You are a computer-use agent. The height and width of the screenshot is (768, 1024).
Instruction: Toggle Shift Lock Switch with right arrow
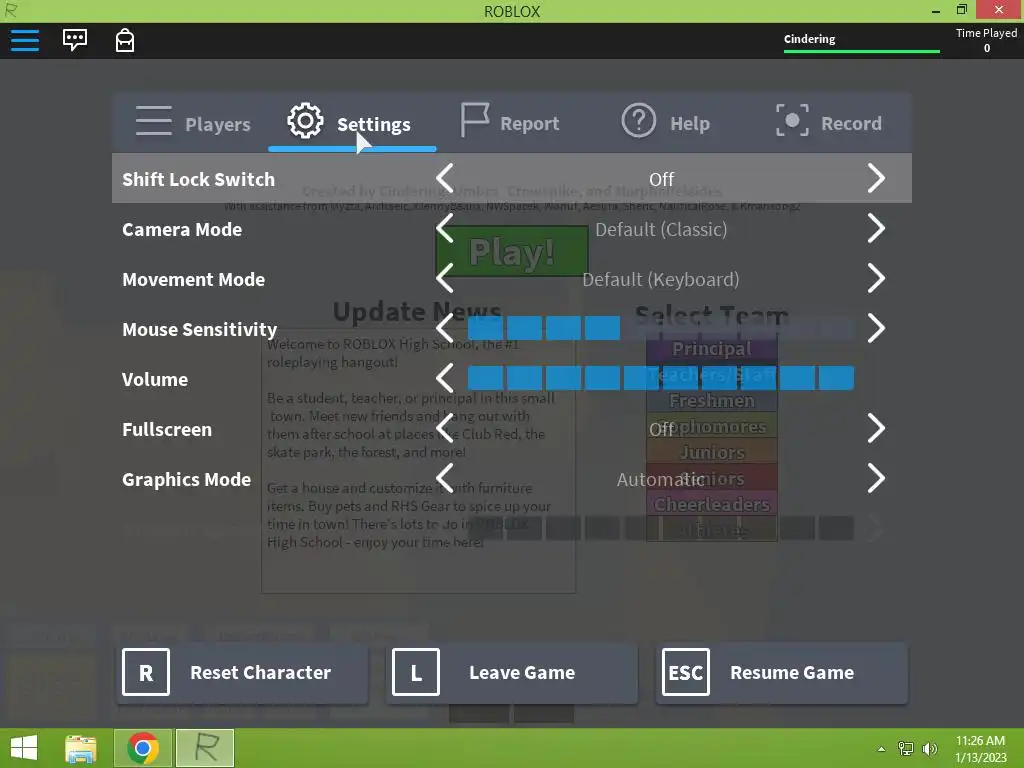pyautogui.click(x=876, y=178)
